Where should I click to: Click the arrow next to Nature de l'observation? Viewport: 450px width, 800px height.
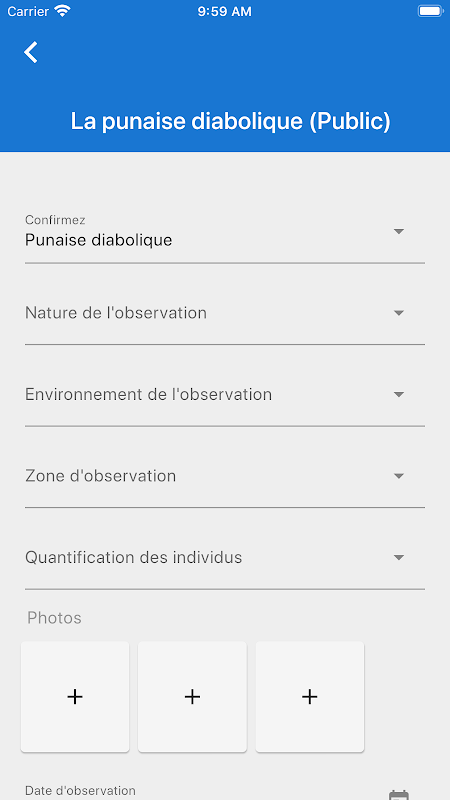399,313
